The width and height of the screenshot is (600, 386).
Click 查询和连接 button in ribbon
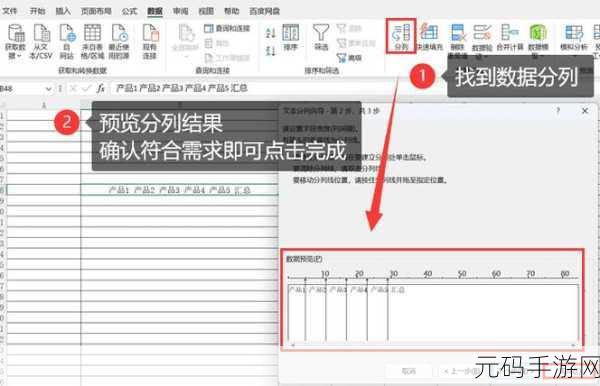click(227, 28)
